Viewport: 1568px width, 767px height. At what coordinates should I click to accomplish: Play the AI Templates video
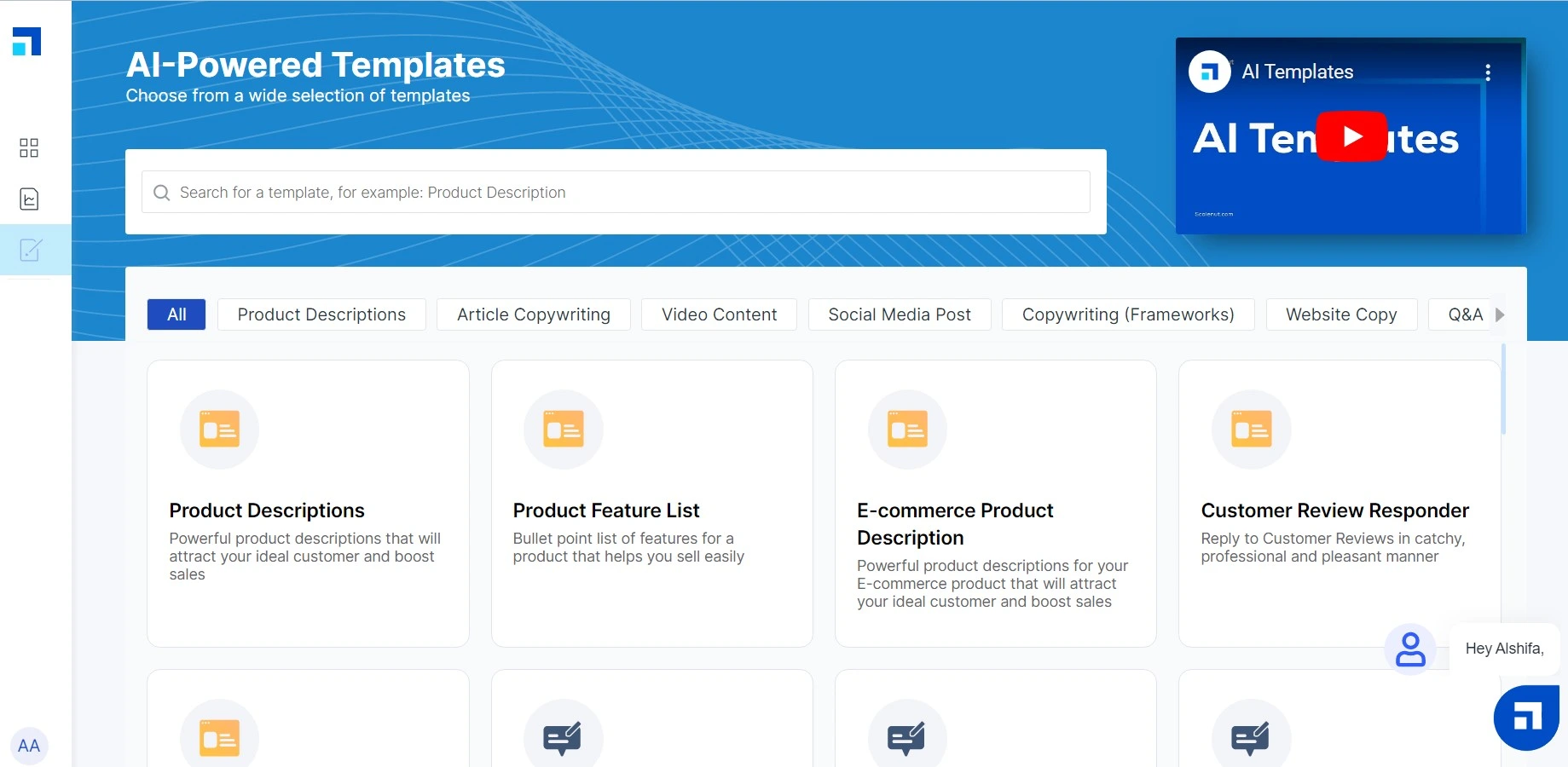(1351, 137)
